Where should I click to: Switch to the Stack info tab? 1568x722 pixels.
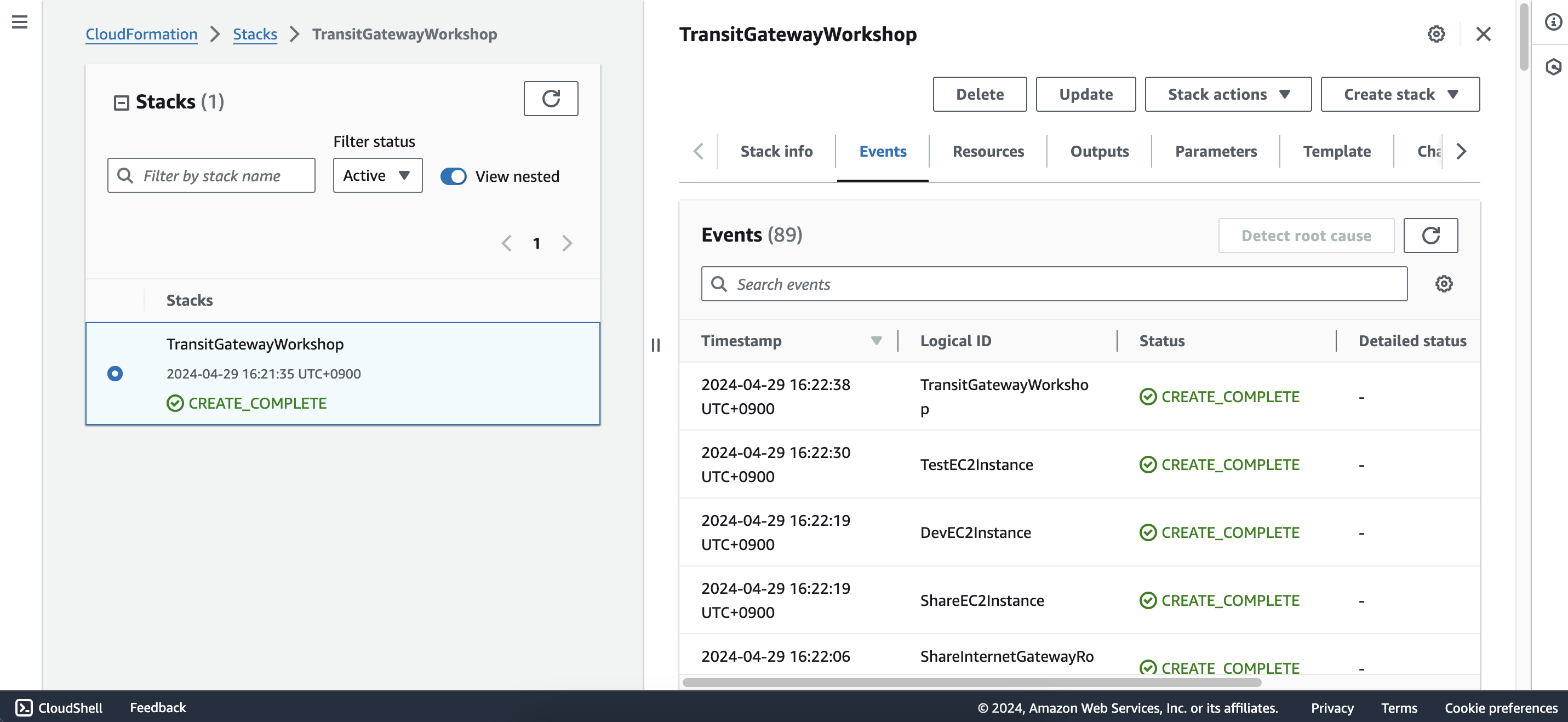coord(776,152)
